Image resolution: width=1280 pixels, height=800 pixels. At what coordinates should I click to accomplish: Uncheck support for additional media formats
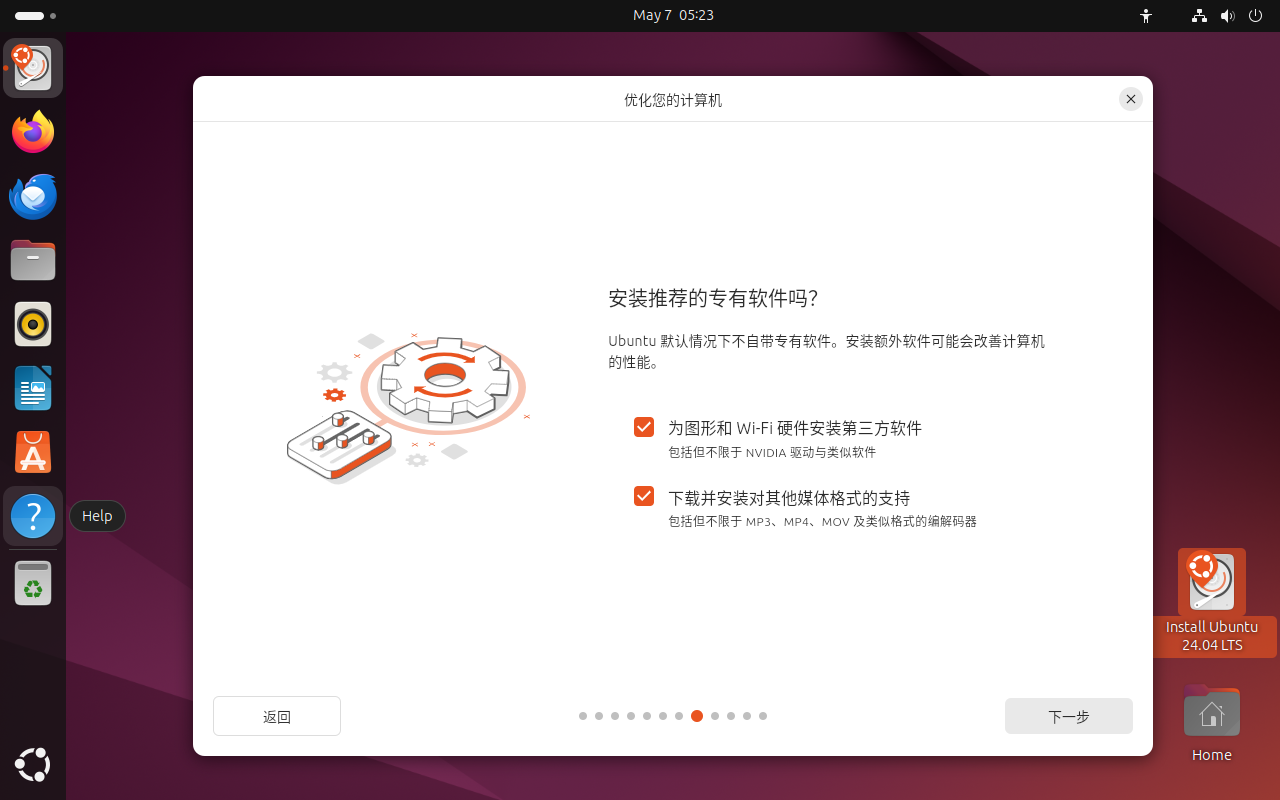pyautogui.click(x=644, y=495)
